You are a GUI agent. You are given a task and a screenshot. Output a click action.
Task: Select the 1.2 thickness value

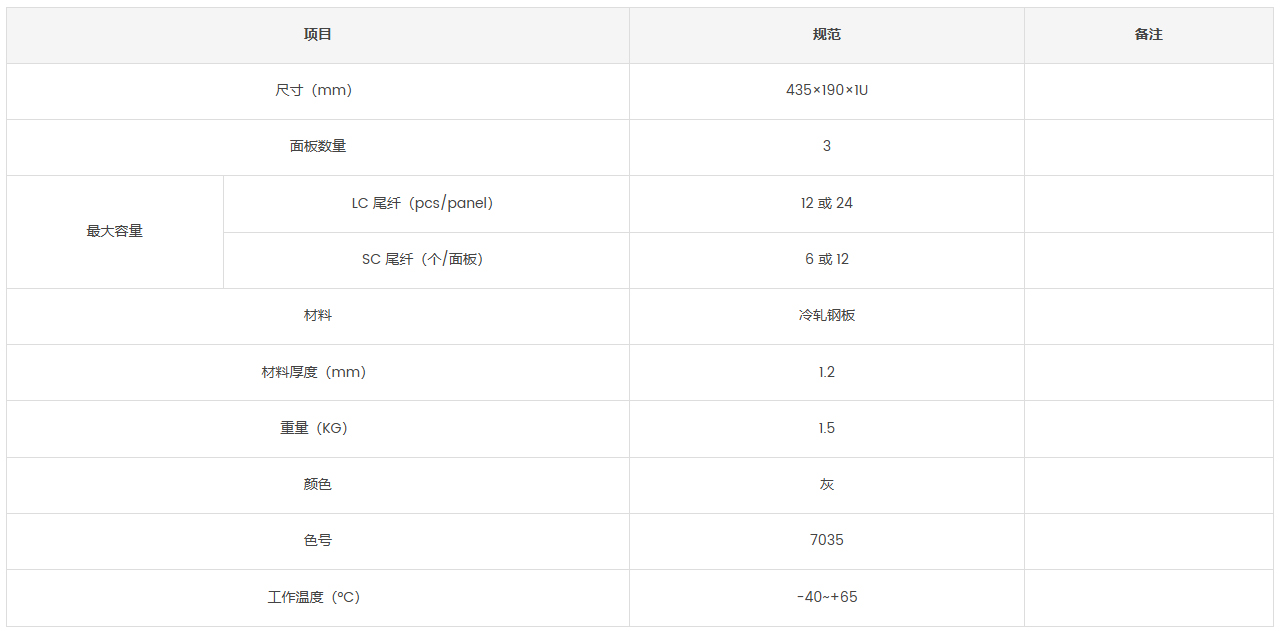pos(827,373)
